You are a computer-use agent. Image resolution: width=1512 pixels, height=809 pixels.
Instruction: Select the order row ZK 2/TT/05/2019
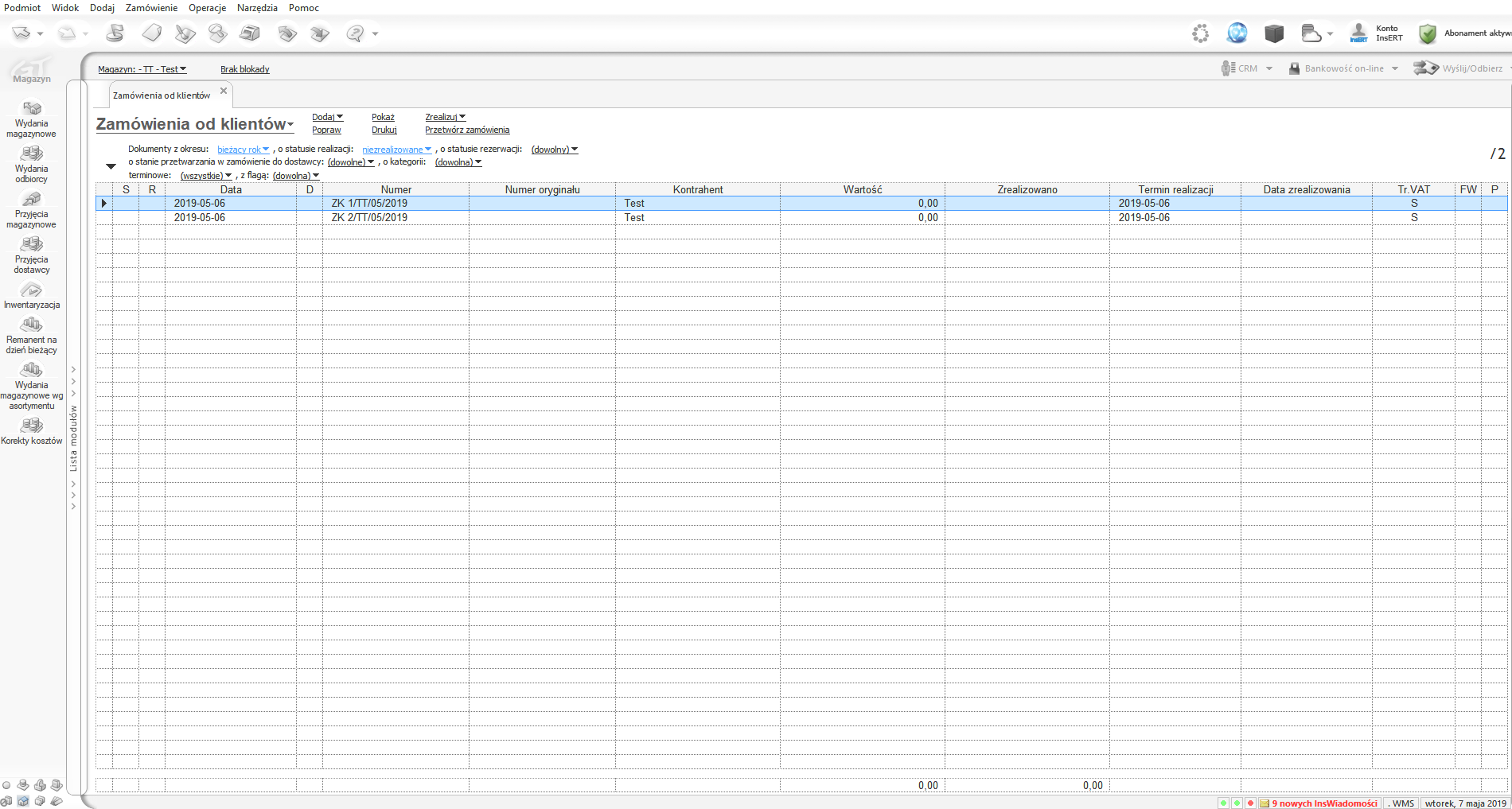click(369, 218)
